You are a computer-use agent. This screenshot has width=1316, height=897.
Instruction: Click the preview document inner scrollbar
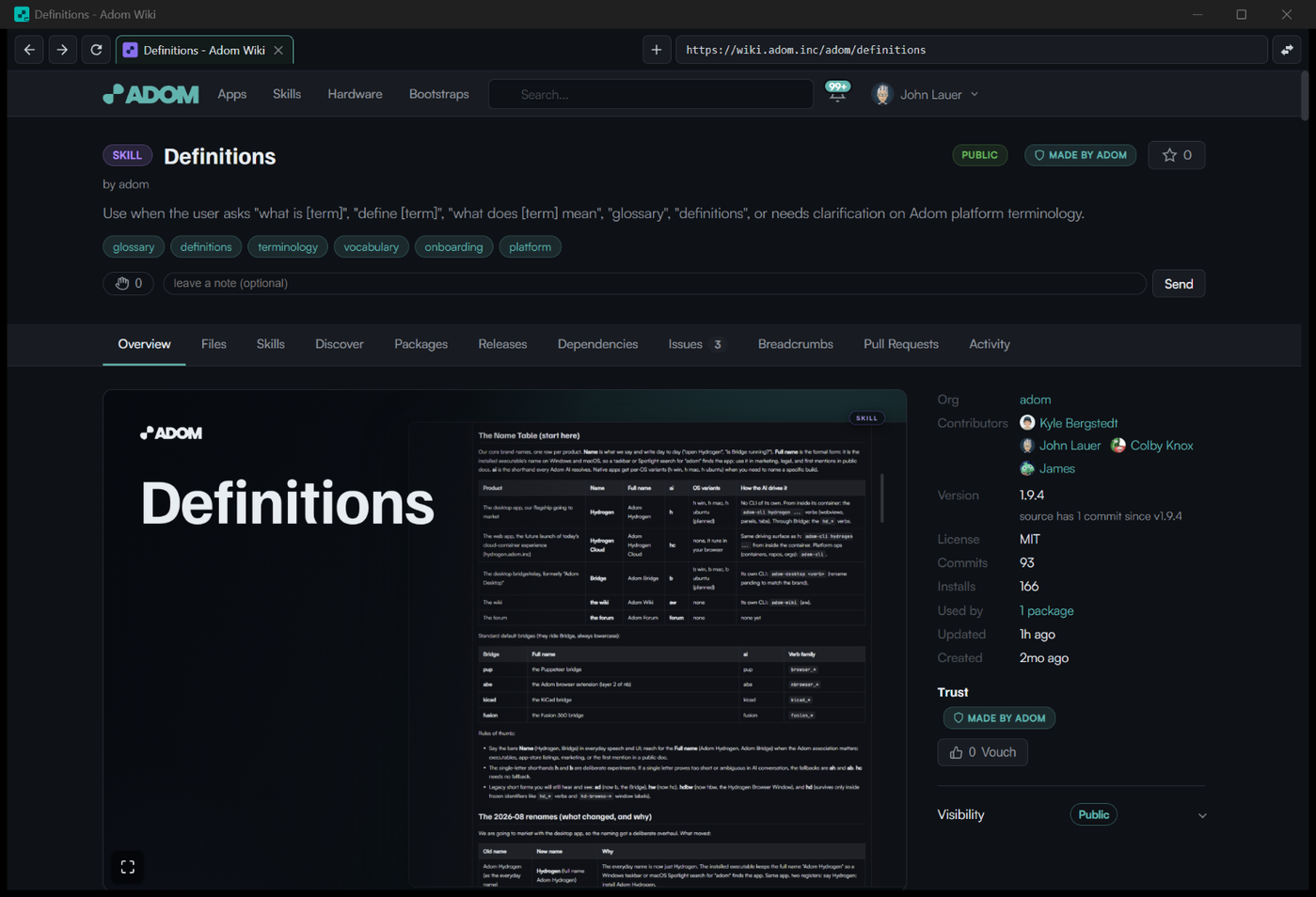tap(882, 498)
